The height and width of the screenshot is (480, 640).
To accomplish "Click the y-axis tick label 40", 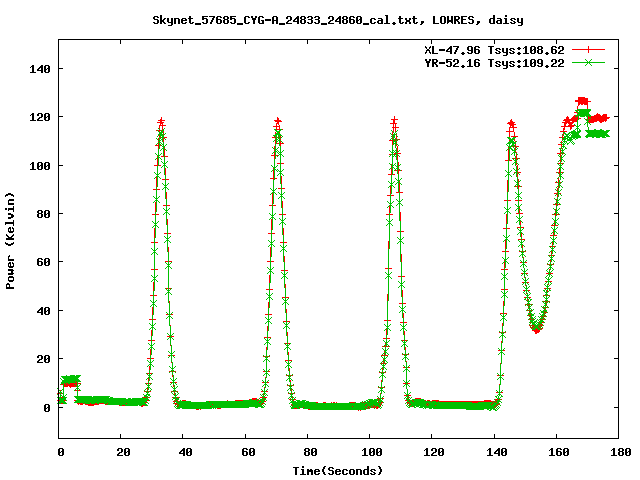I will point(43,311).
